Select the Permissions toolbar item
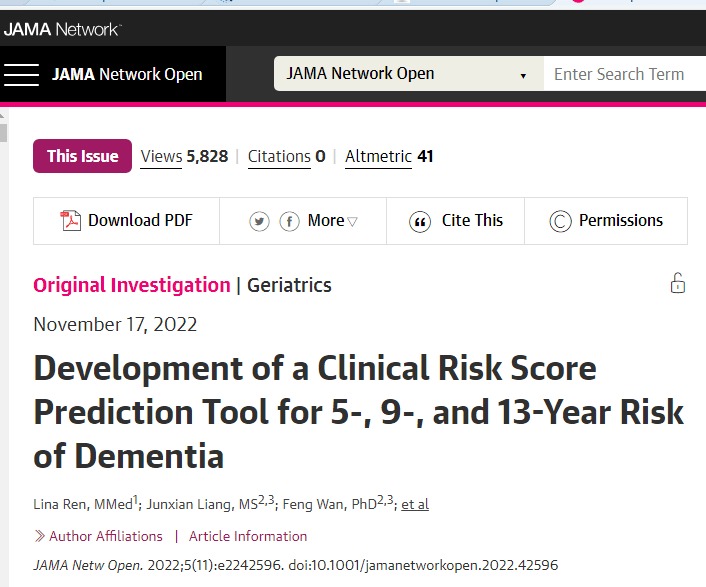The image size is (706, 587). 620,221
